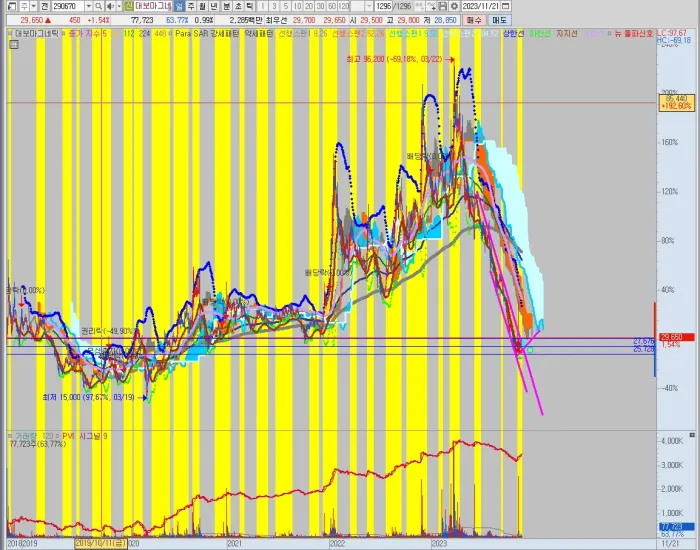Select the 일 daily chart period
This screenshot has height=550, width=700.
click(179, 6)
